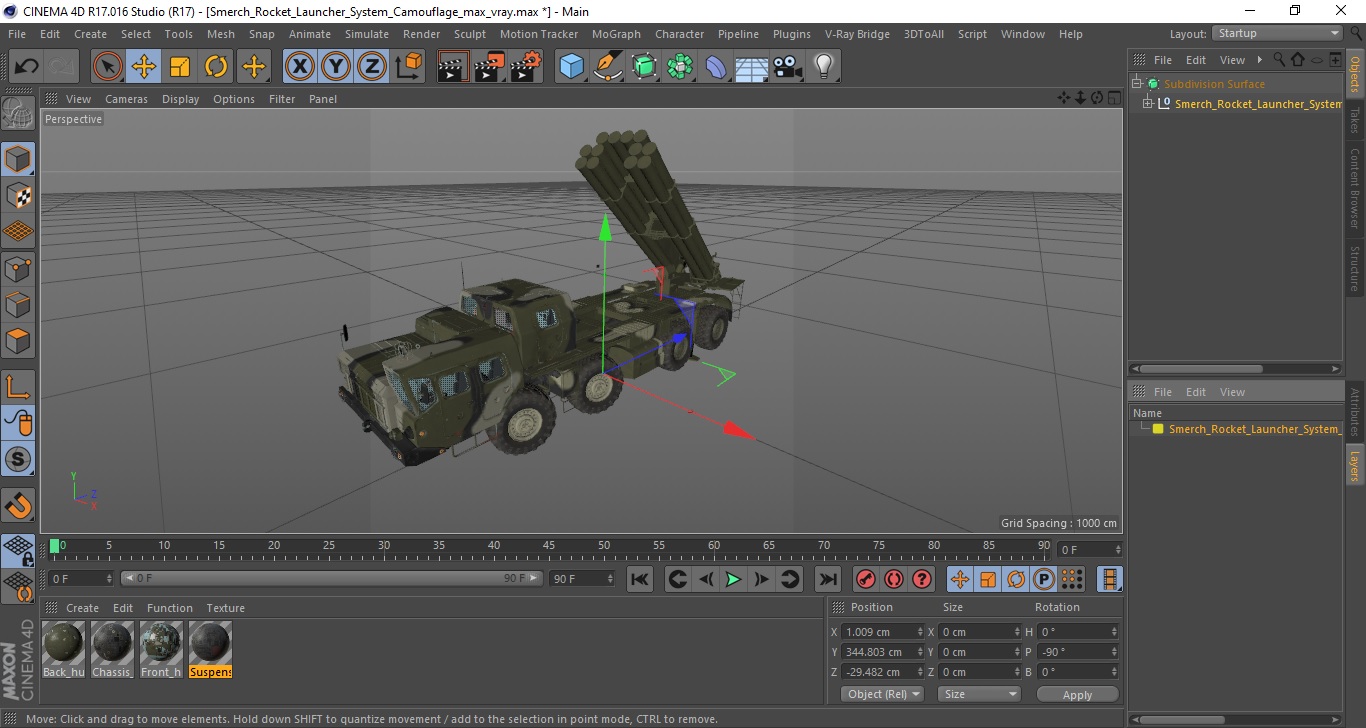Toggle the viewport Solo button
This screenshot has height=728, width=1366.
pyautogui.click(x=18, y=460)
